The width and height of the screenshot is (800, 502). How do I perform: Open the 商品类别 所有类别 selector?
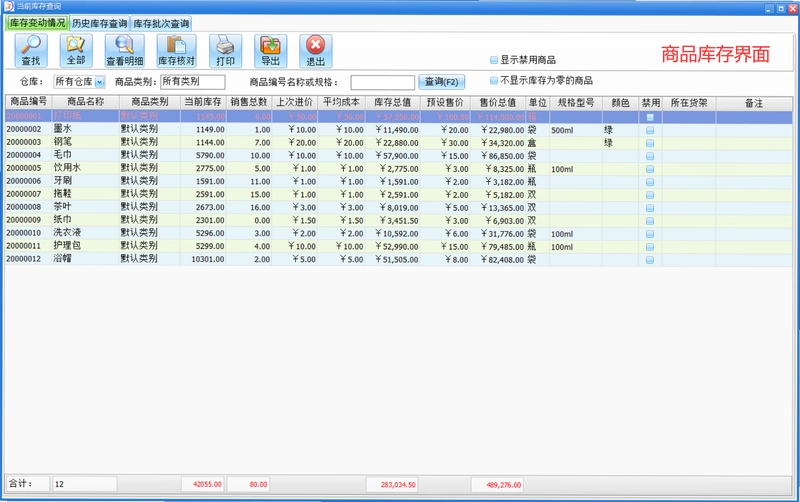tap(193, 82)
